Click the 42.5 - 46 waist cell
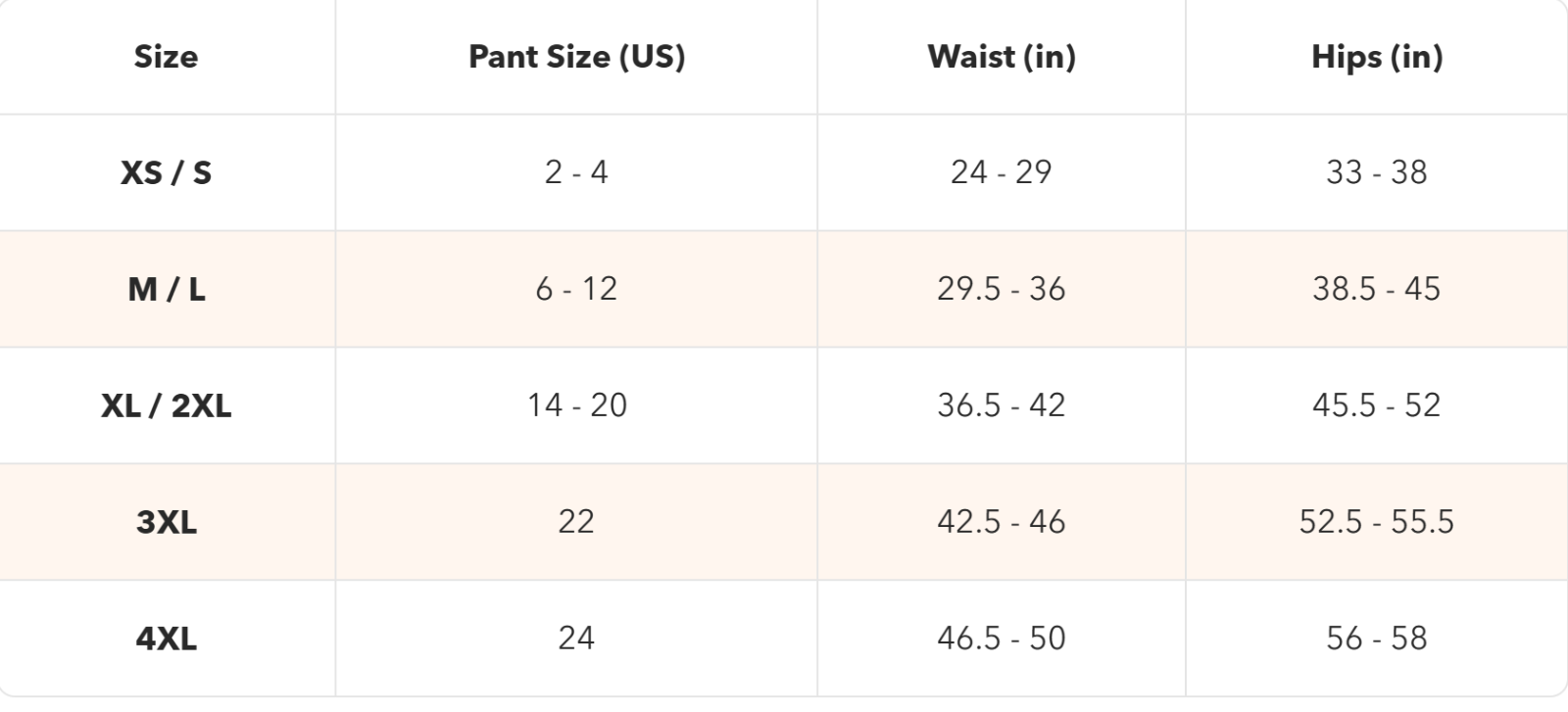The height and width of the screenshot is (712, 1568). [x=1002, y=522]
